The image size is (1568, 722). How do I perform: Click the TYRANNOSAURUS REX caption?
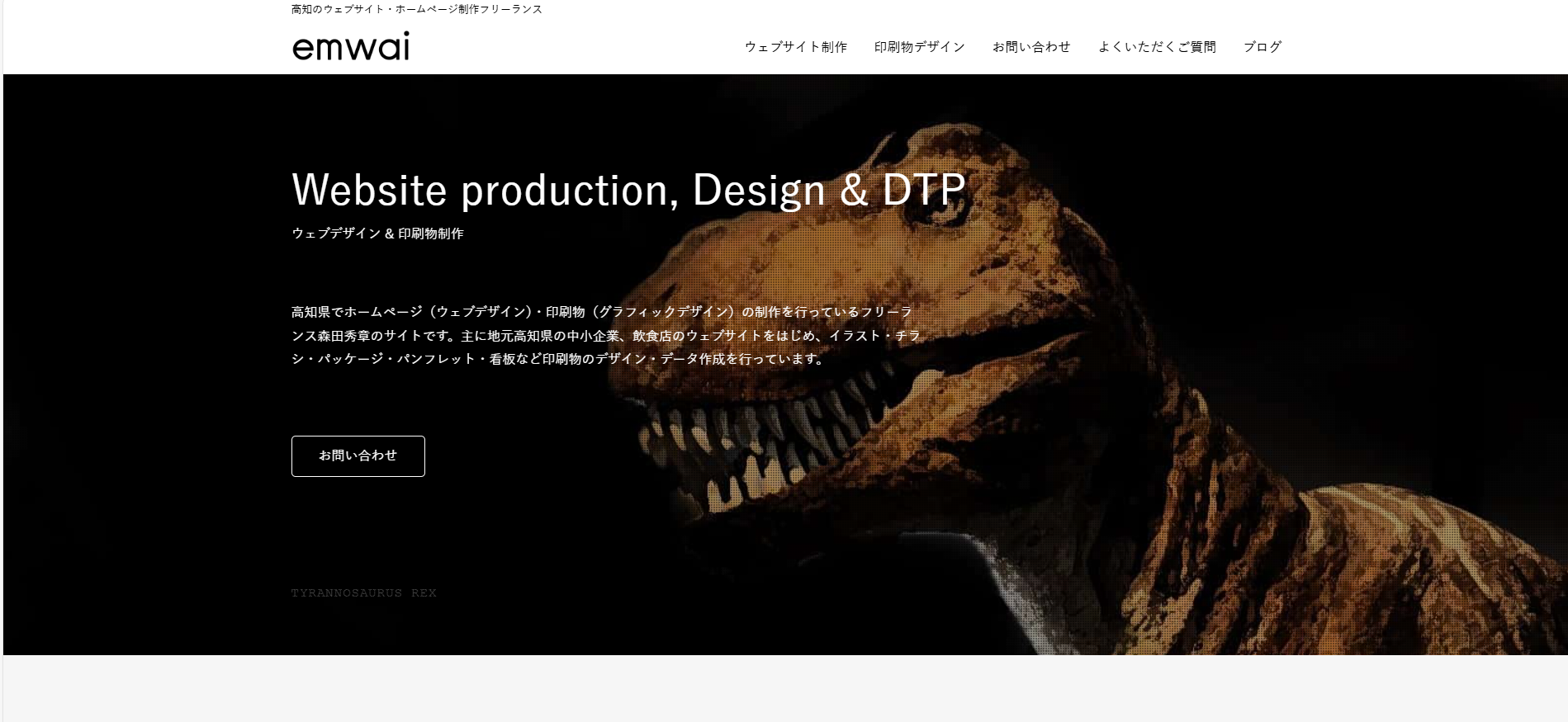tap(364, 593)
